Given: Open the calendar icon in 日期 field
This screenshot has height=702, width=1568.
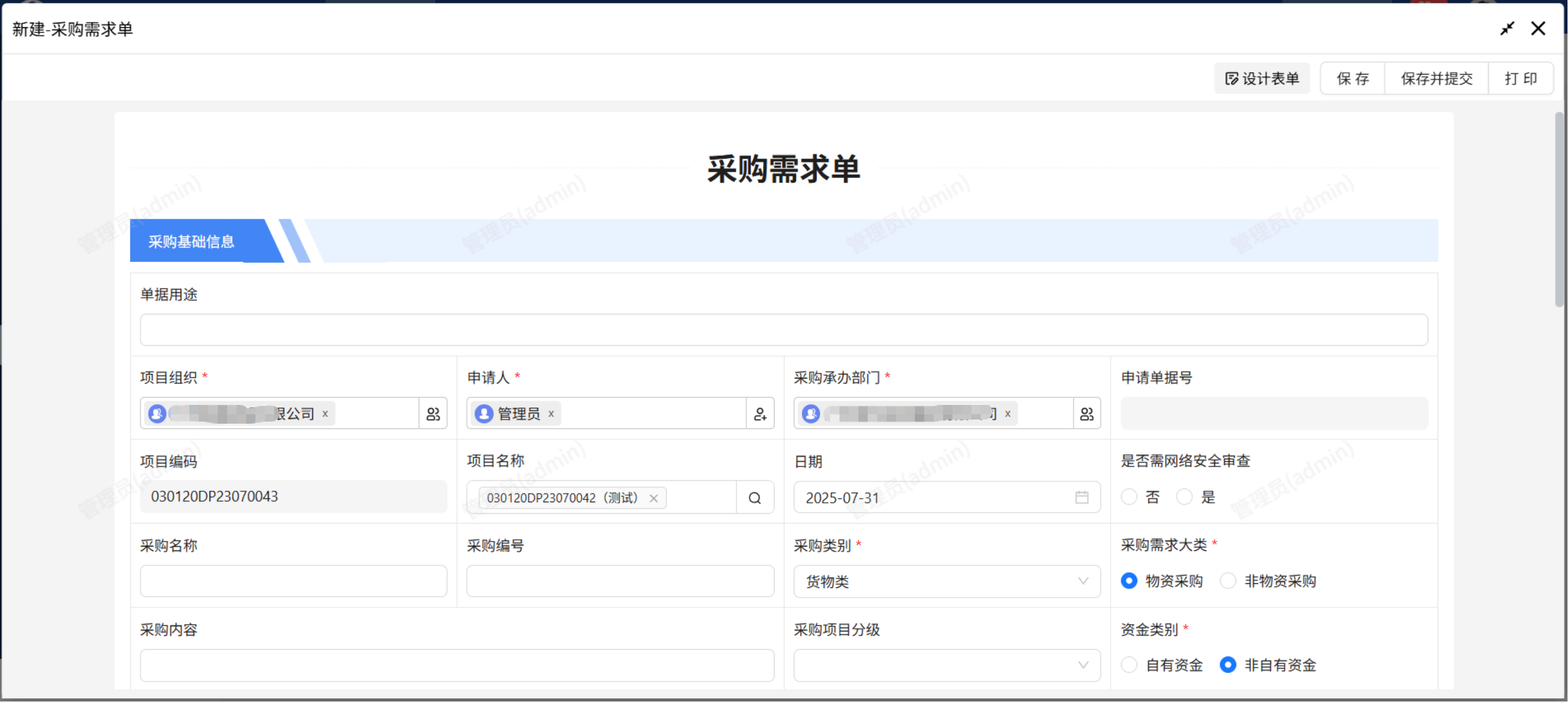Looking at the screenshot, I should tap(1082, 497).
